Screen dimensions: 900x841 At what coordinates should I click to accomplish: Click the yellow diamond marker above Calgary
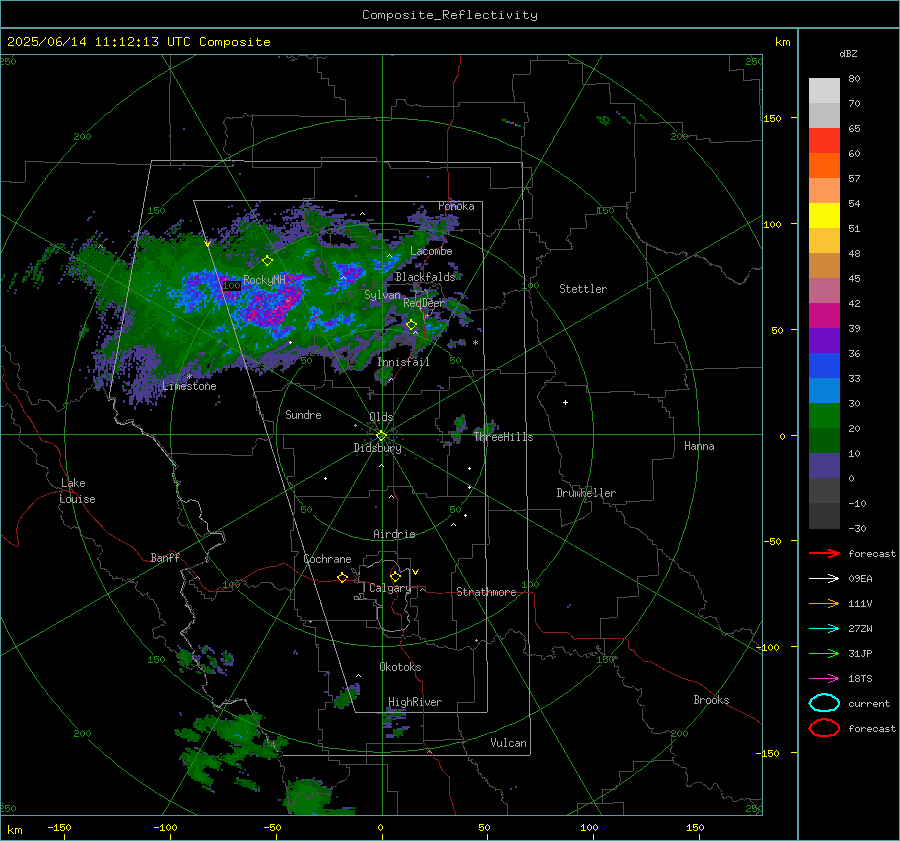click(x=395, y=576)
